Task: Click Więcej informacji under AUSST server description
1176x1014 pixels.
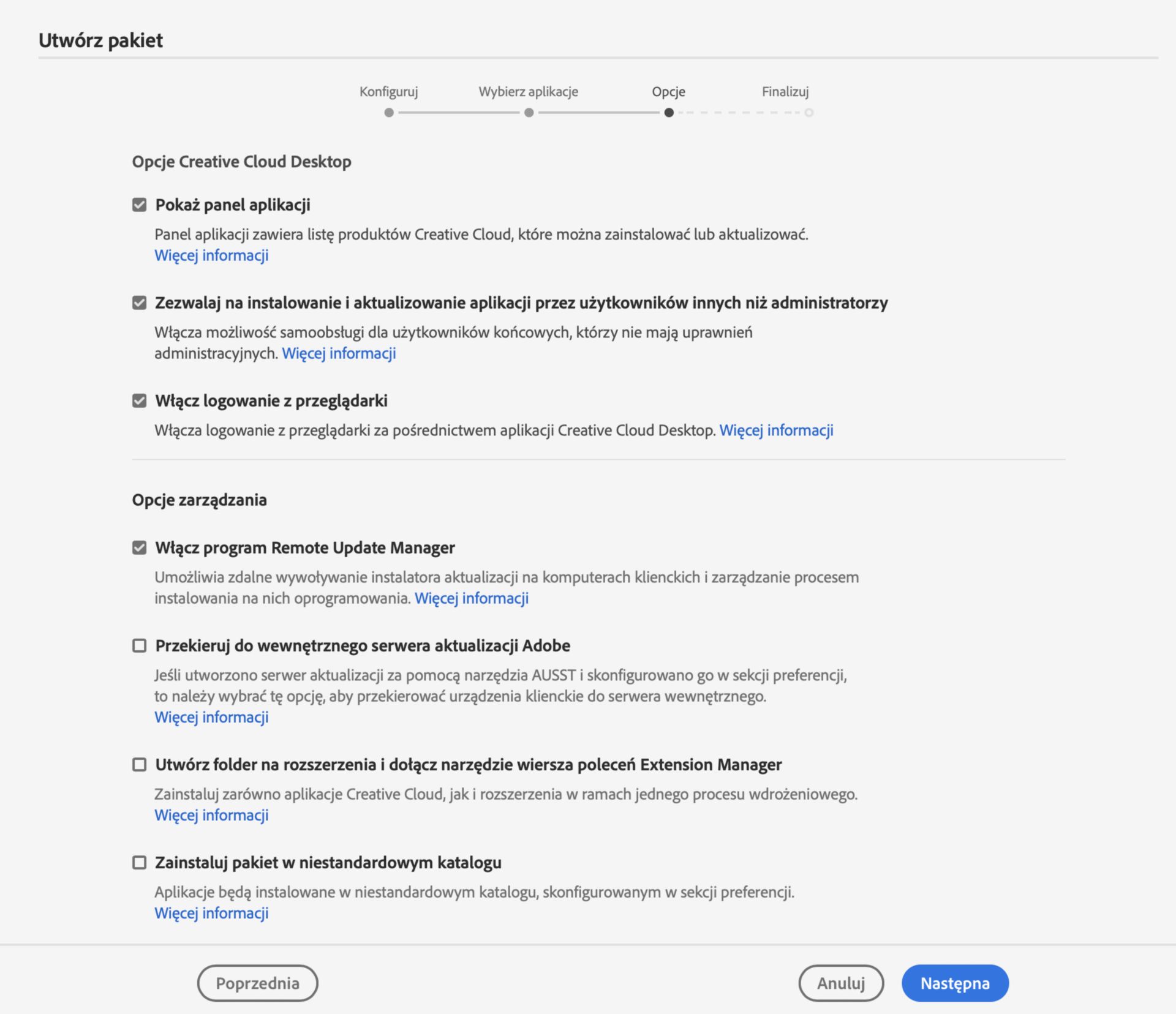Action: point(211,717)
